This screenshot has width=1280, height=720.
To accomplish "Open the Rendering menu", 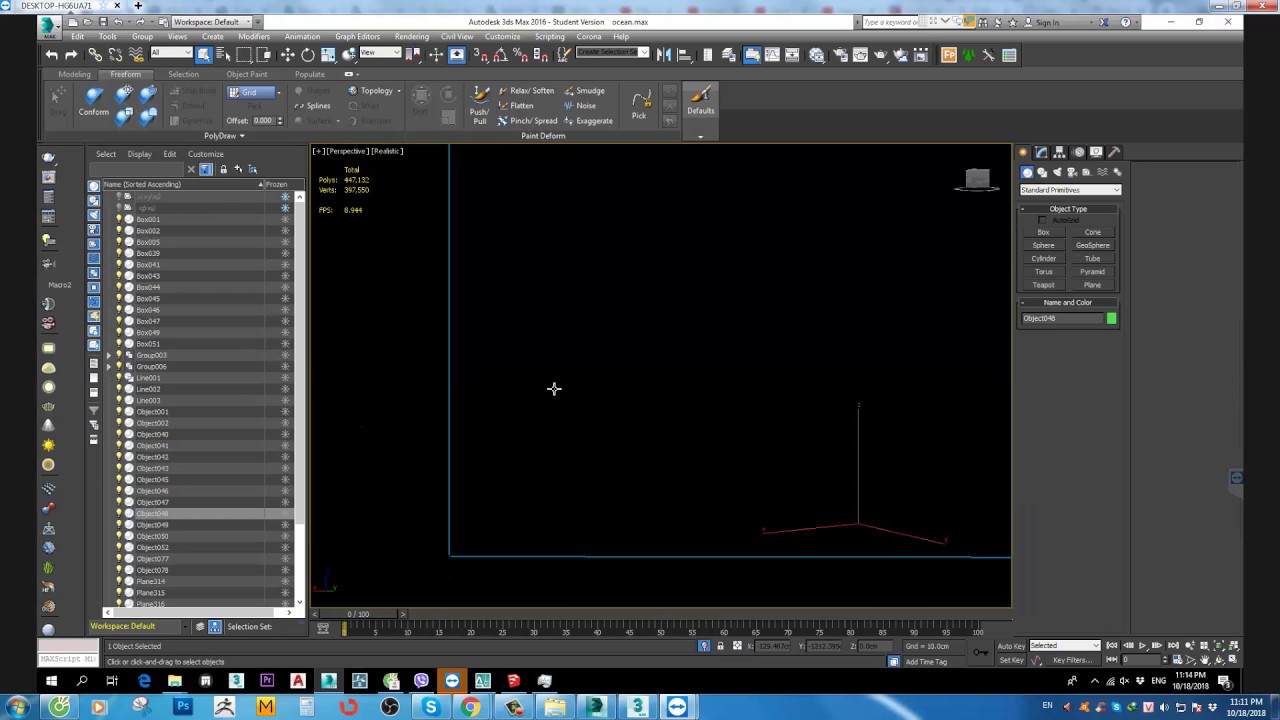I will pos(411,37).
